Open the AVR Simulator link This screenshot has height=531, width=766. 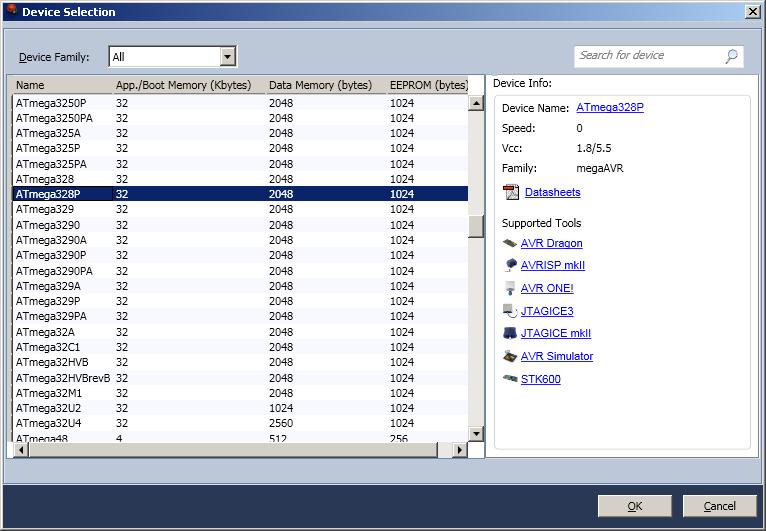pyautogui.click(x=557, y=356)
